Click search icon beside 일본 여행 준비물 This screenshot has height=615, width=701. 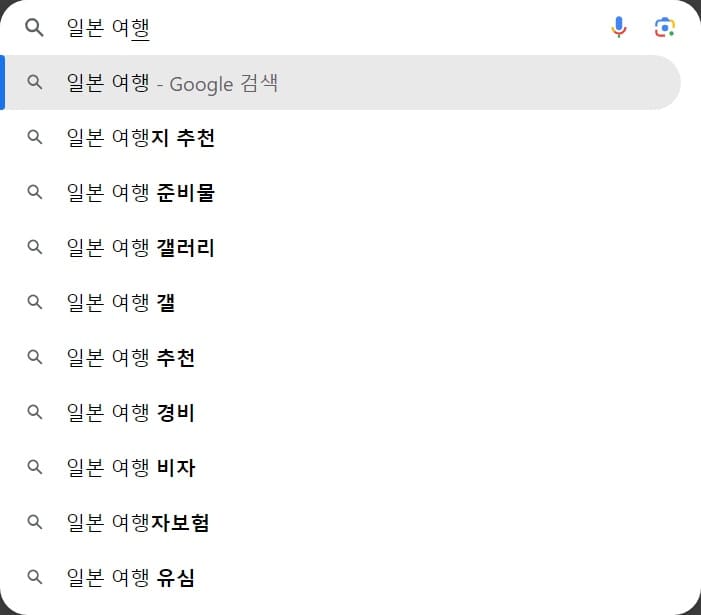click(35, 192)
